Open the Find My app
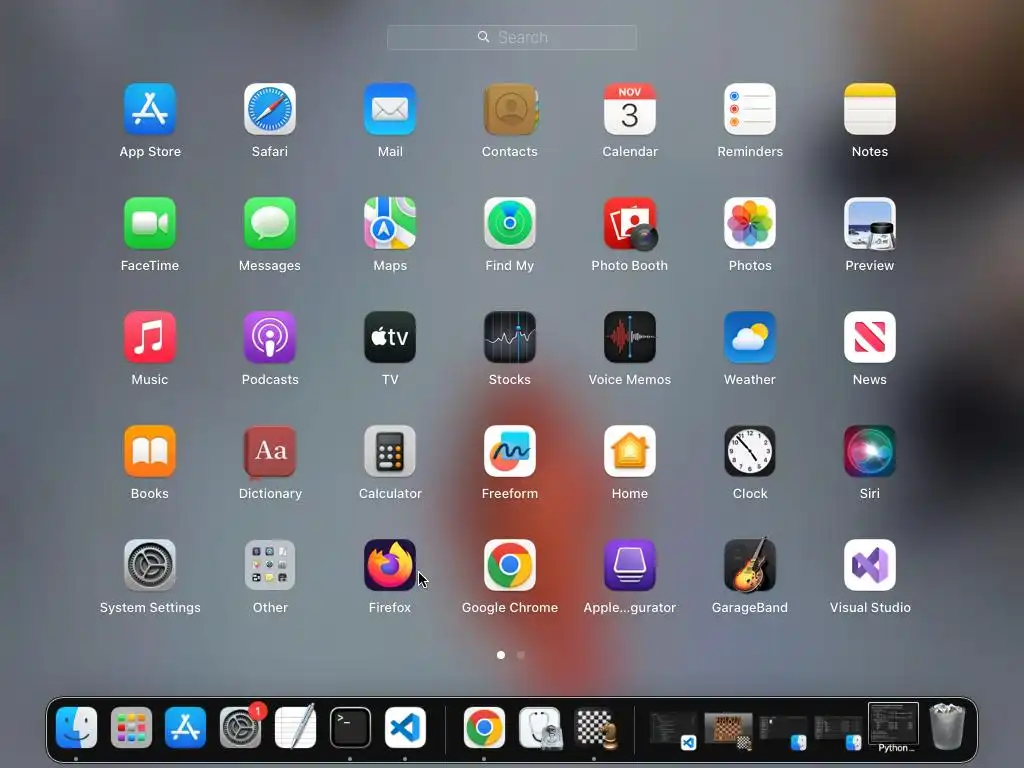Image resolution: width=1024 pixels, height=768 pixels. coord(510,223)
